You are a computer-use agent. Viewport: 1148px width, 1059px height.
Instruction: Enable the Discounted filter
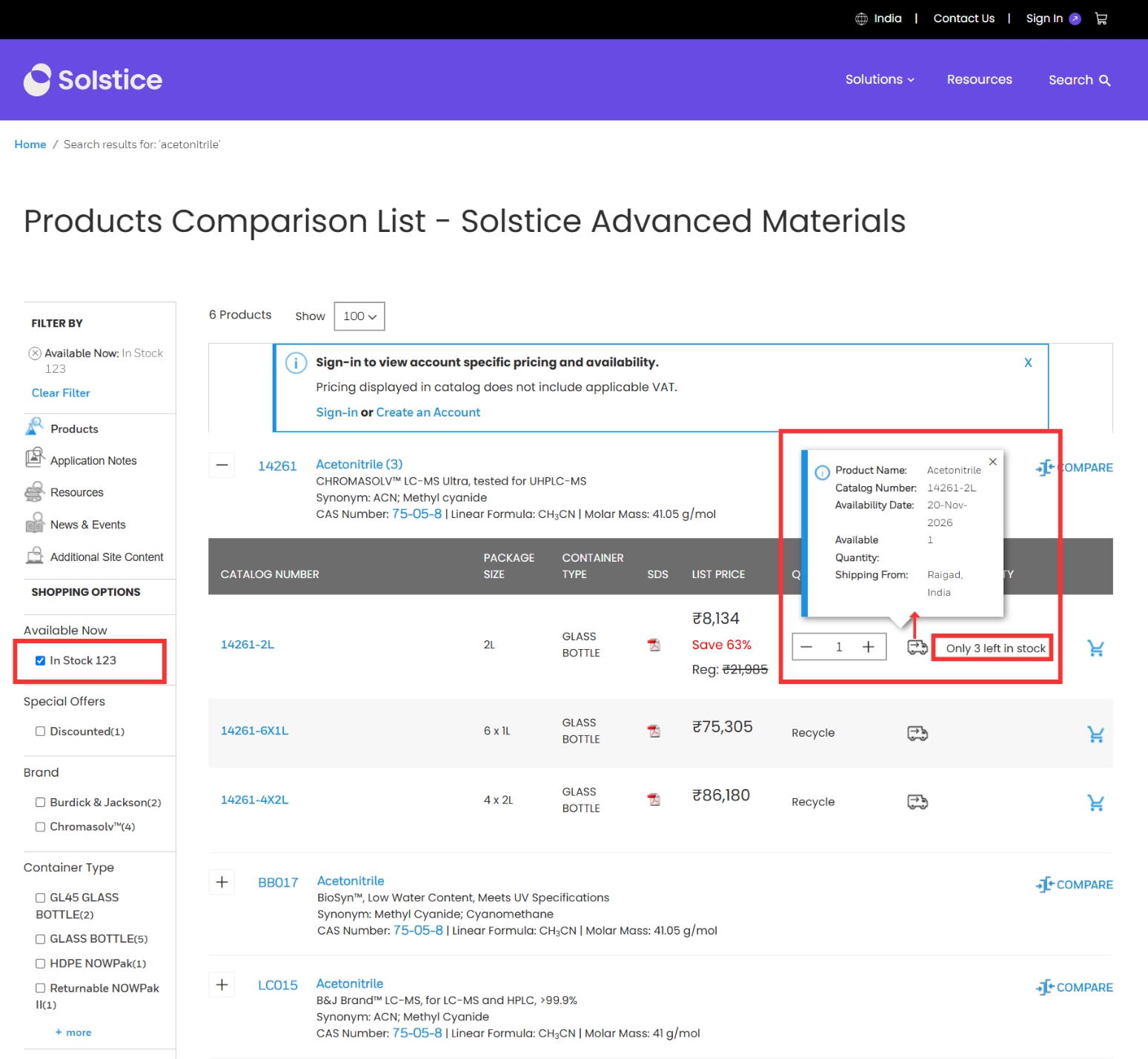(40, 731)
